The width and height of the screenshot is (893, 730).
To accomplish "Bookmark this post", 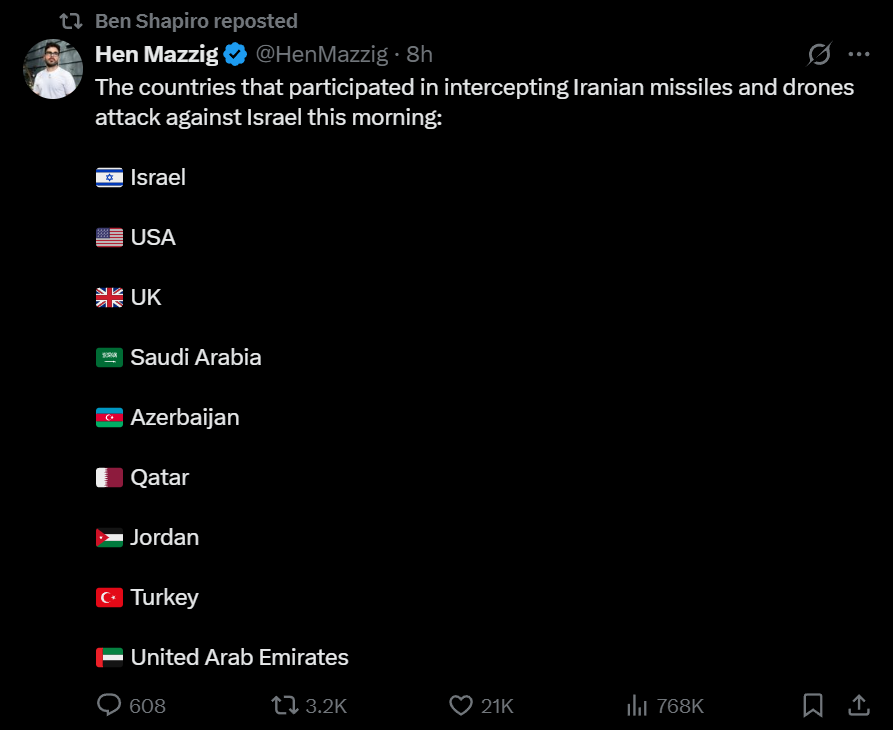I will pos(813,706).
